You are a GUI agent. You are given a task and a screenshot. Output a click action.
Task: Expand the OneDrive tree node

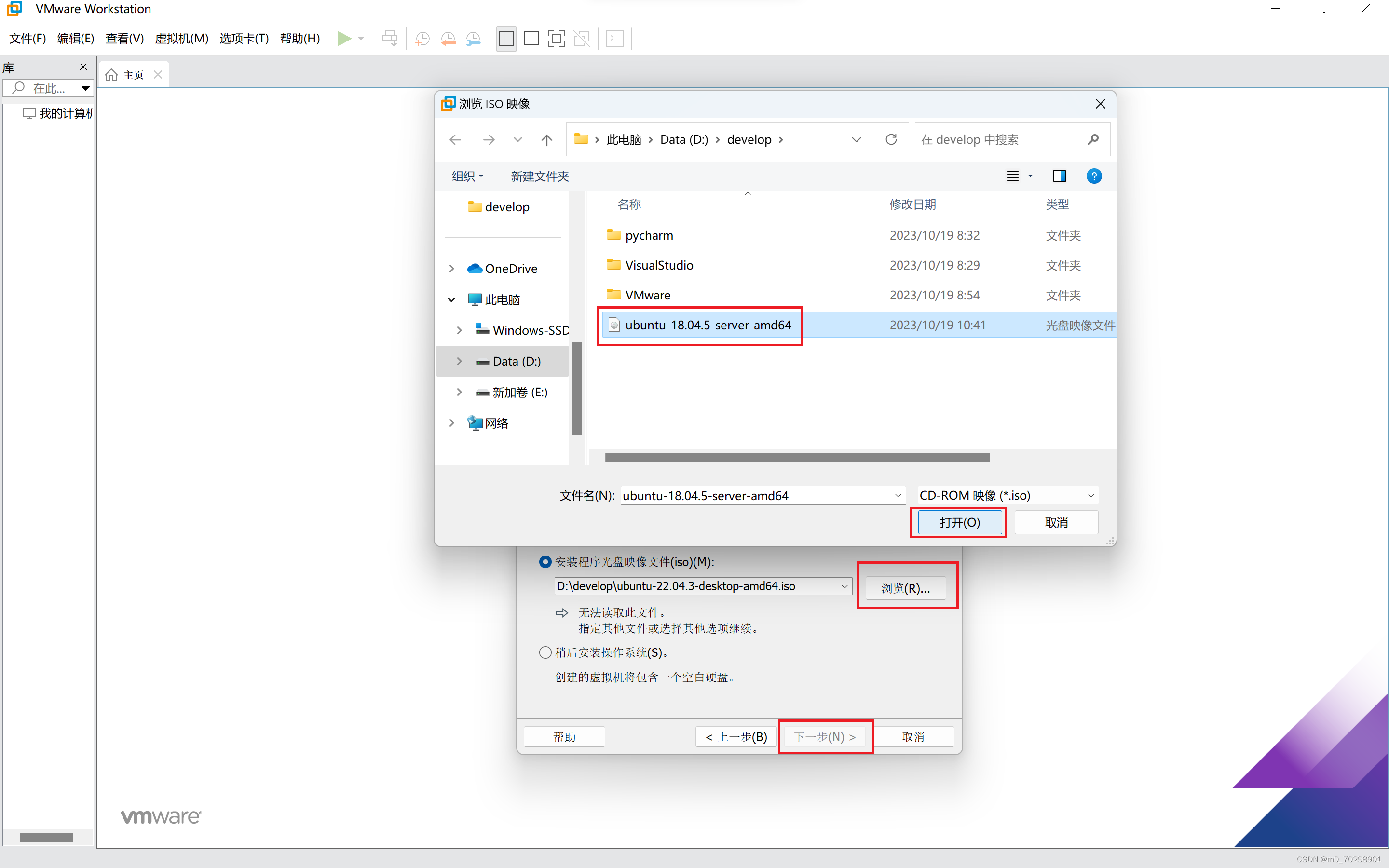452,269
